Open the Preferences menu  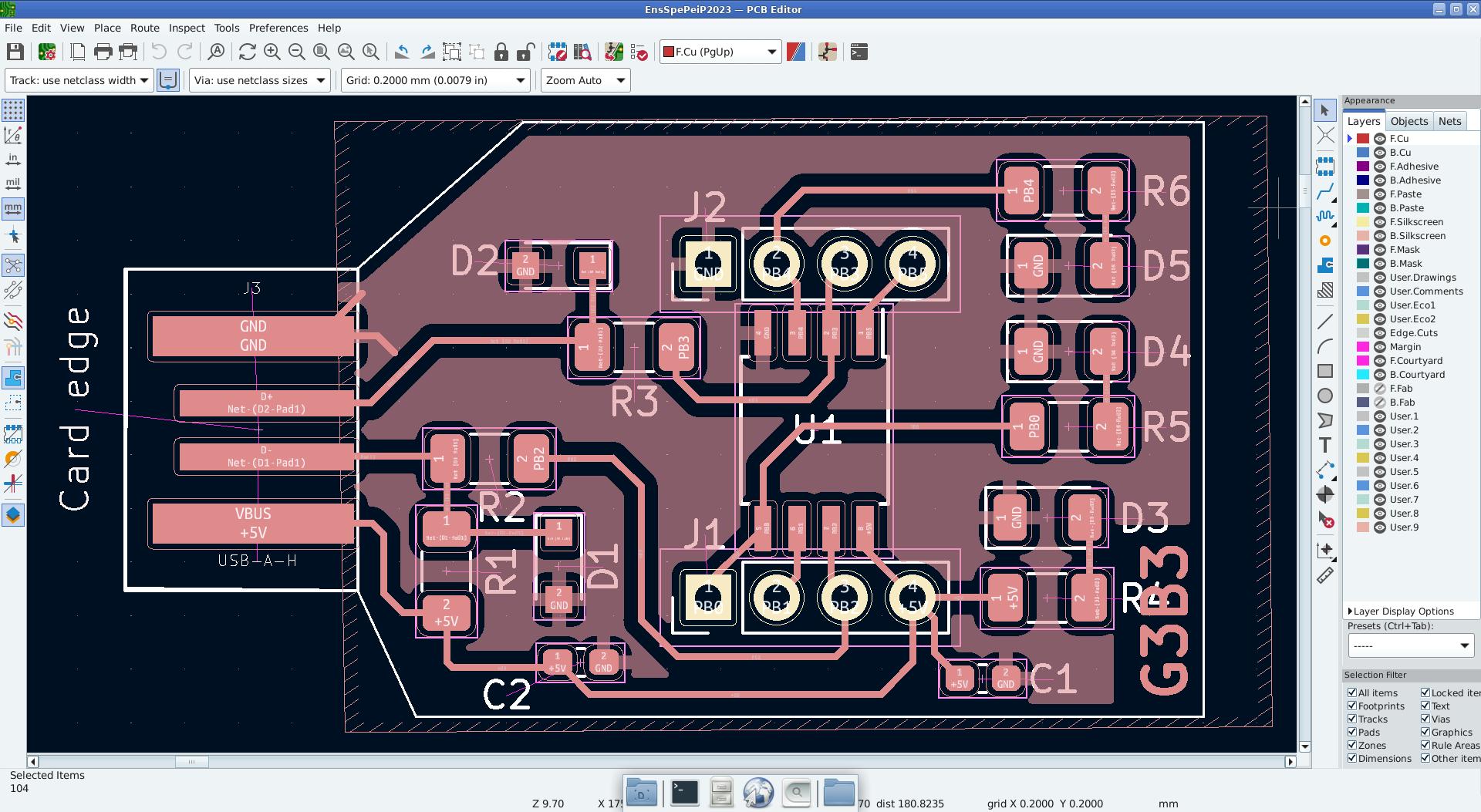pos(278,28)
